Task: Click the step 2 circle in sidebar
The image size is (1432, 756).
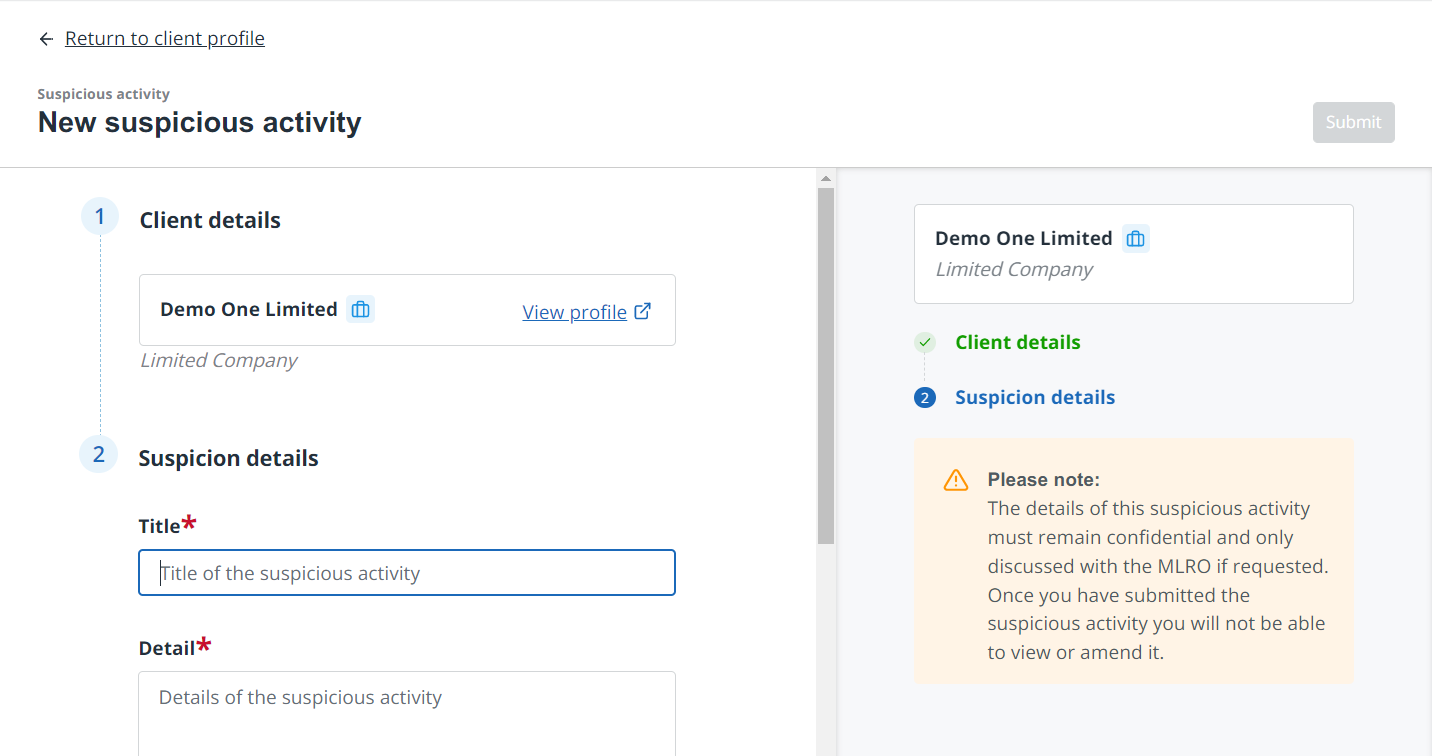Action: pos(925,398)
